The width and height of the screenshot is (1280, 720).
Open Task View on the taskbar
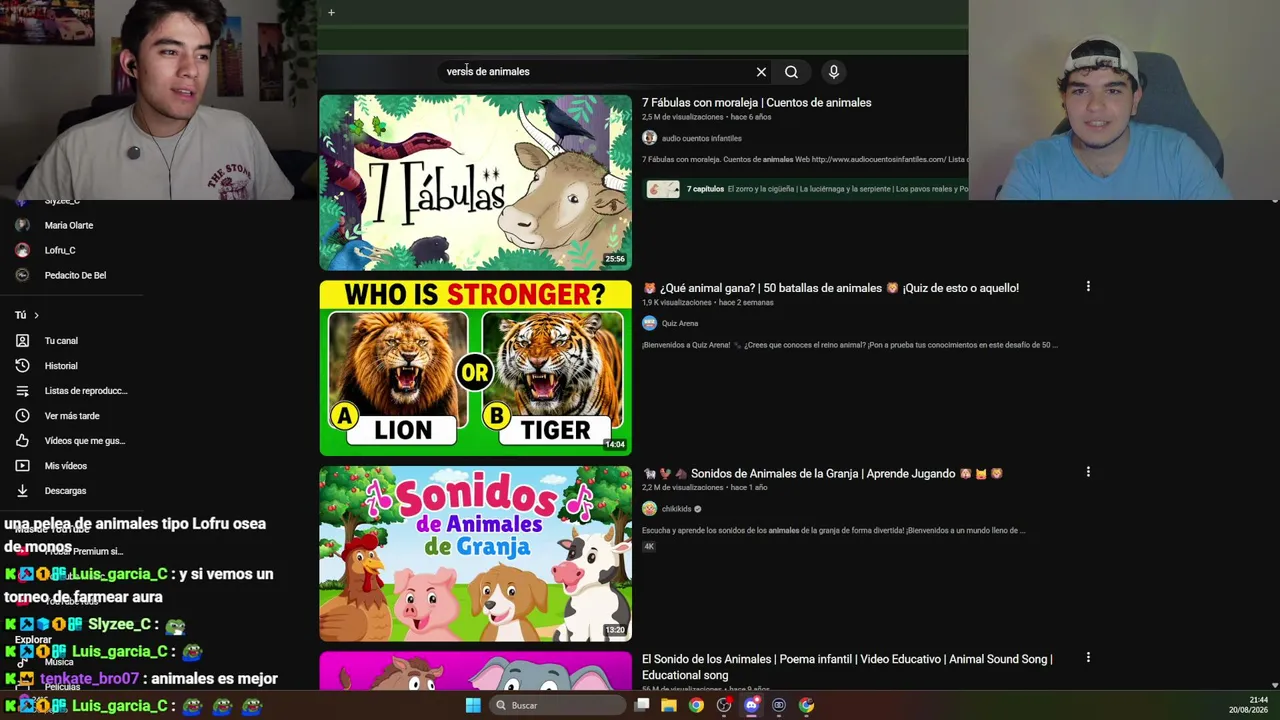click(x=642, y=705)
